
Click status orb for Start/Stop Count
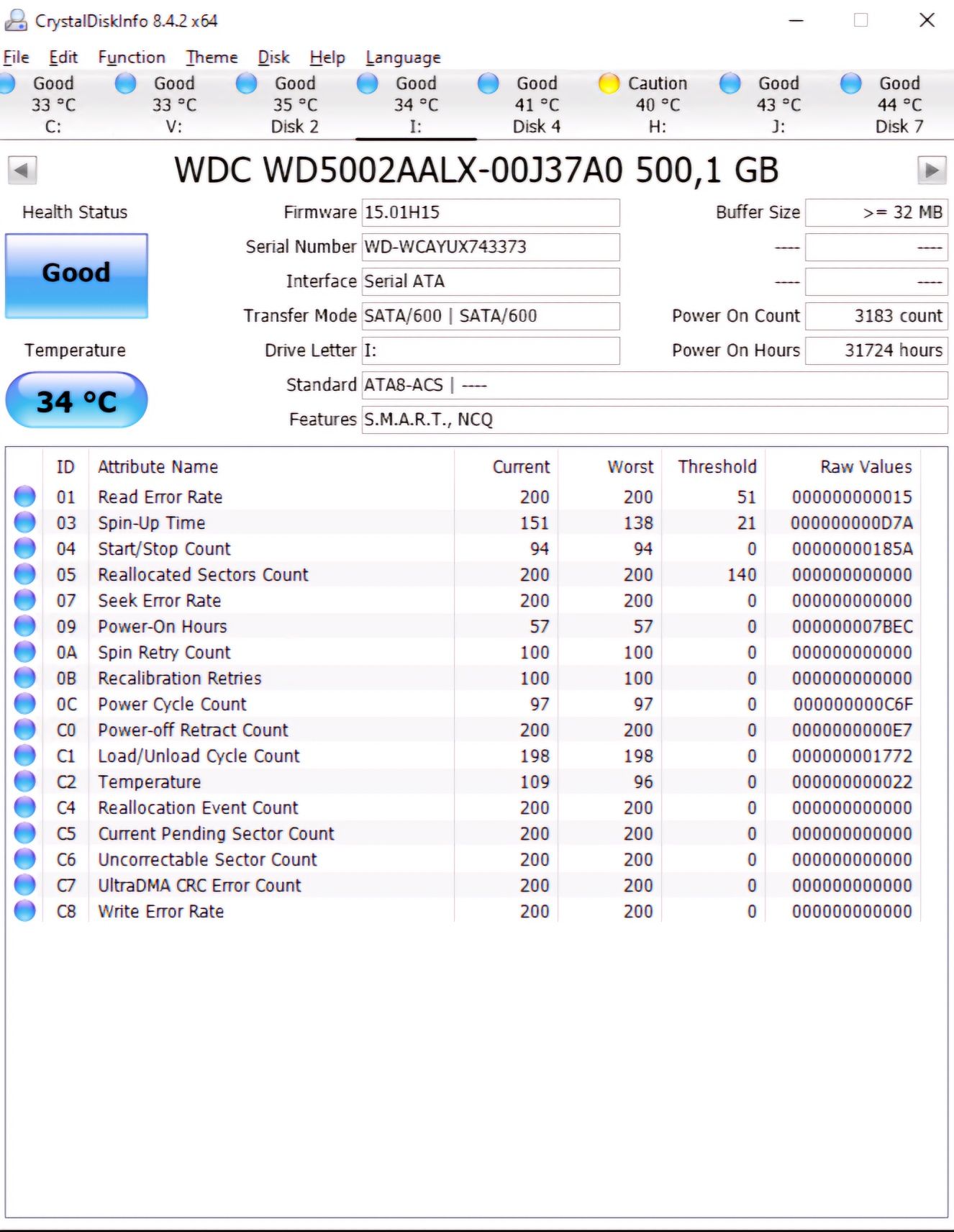click(24, 548)
